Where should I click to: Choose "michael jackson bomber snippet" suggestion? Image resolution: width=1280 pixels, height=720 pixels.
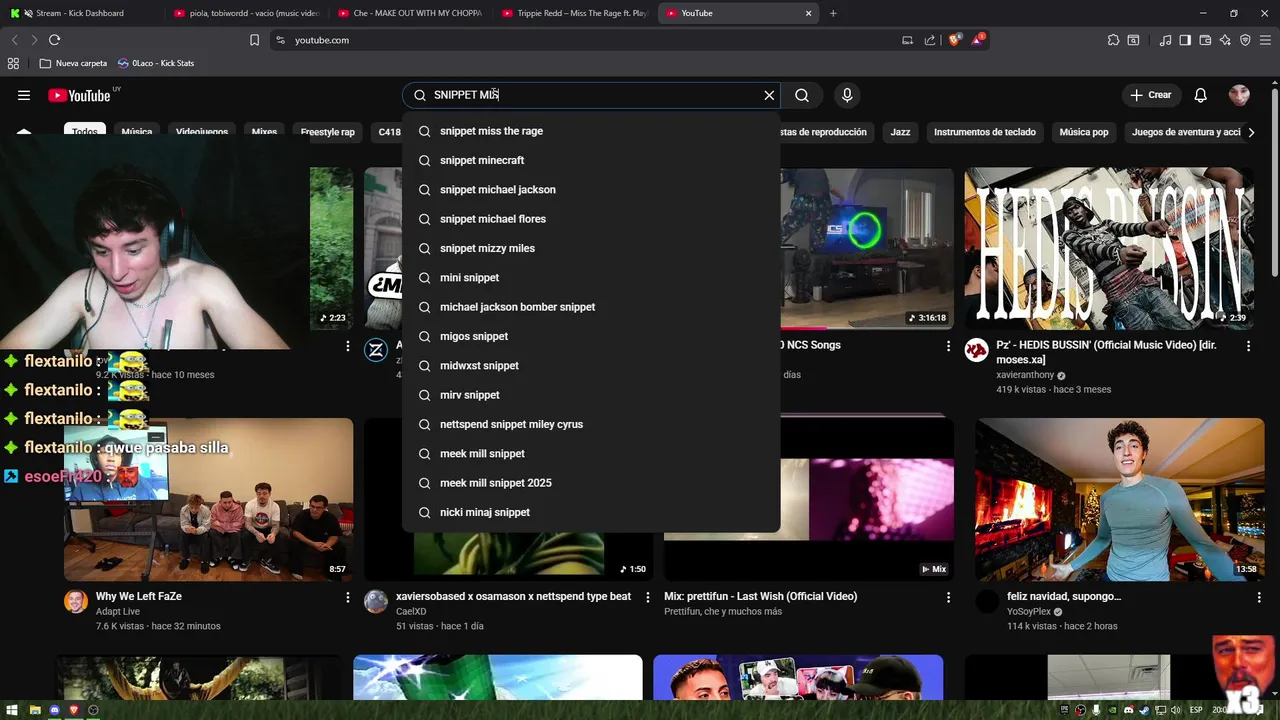[x=591, y=307]
